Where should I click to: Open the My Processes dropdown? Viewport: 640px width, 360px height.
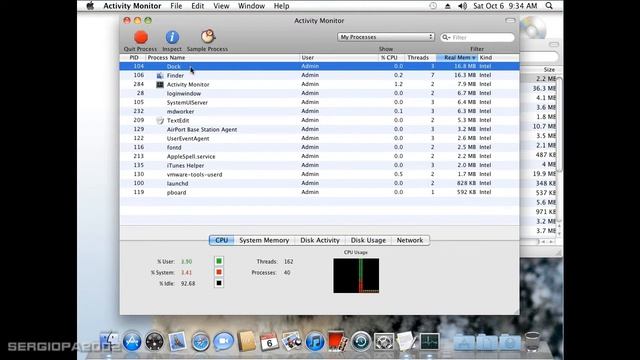[385, 37]
